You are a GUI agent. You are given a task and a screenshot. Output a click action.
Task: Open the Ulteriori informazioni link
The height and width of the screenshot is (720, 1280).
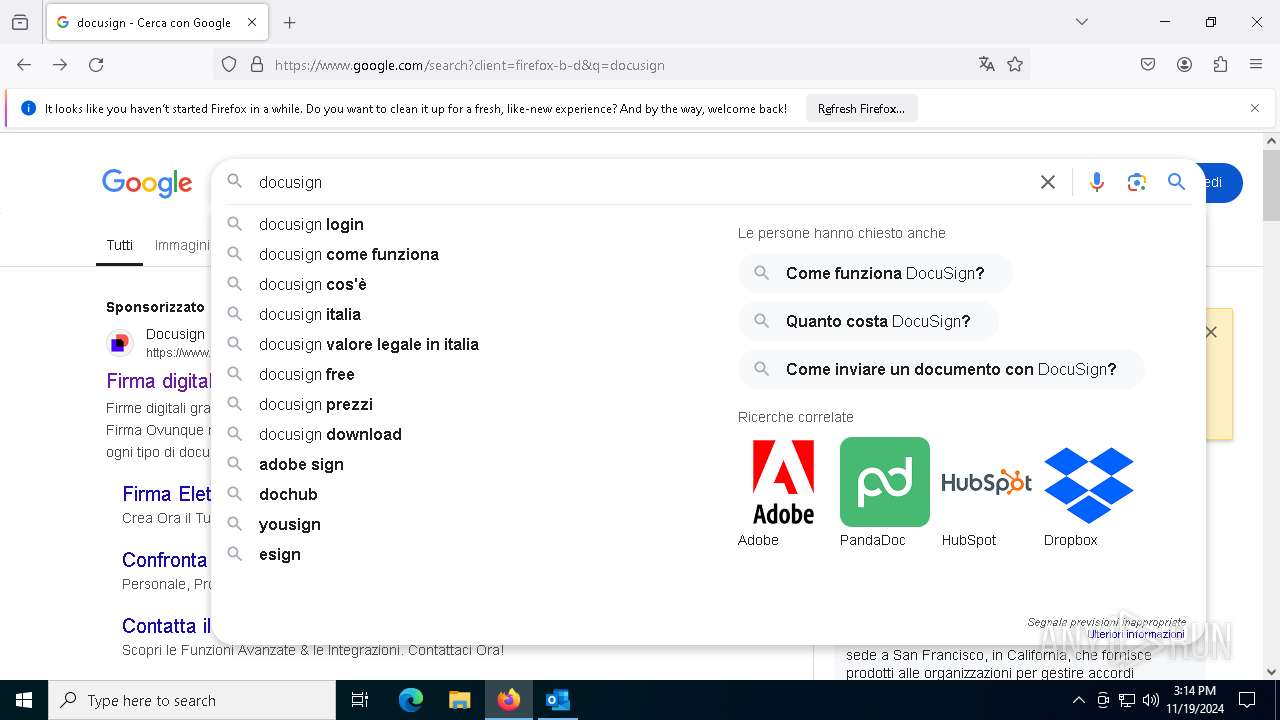(x=1136, y=634)
